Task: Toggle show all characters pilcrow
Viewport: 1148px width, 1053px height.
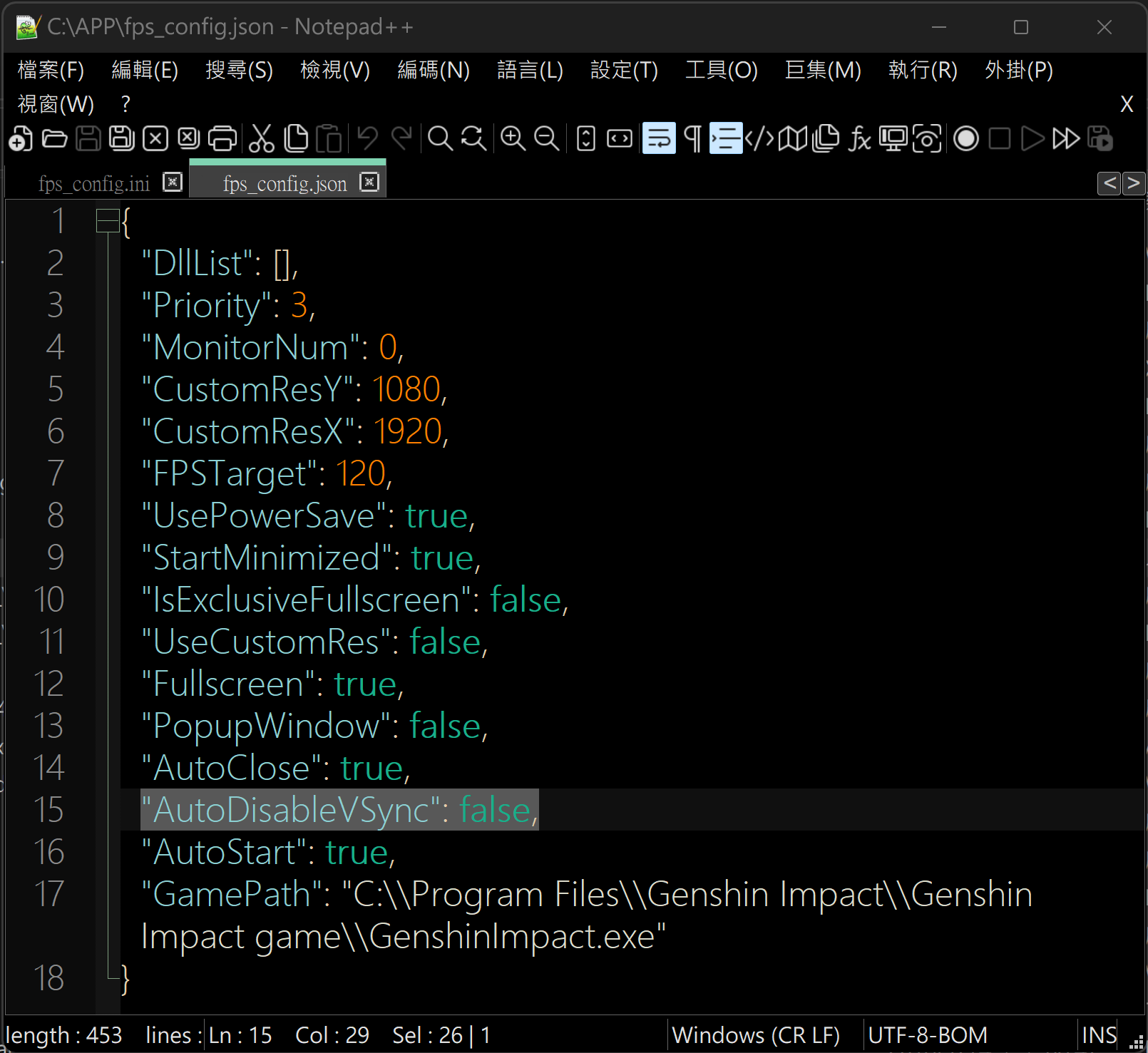Action: point(692,138)
